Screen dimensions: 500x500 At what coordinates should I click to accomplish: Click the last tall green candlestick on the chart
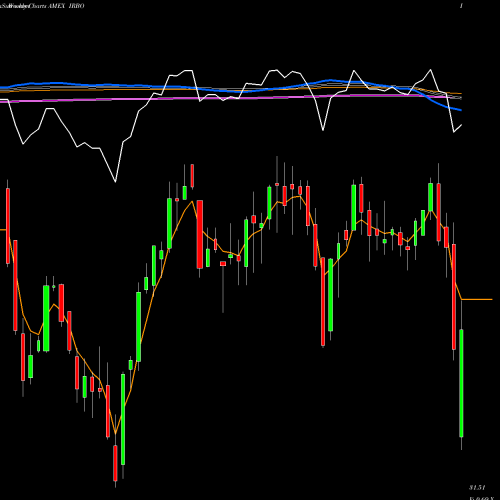pyautogui.click(x=461, y=383)
